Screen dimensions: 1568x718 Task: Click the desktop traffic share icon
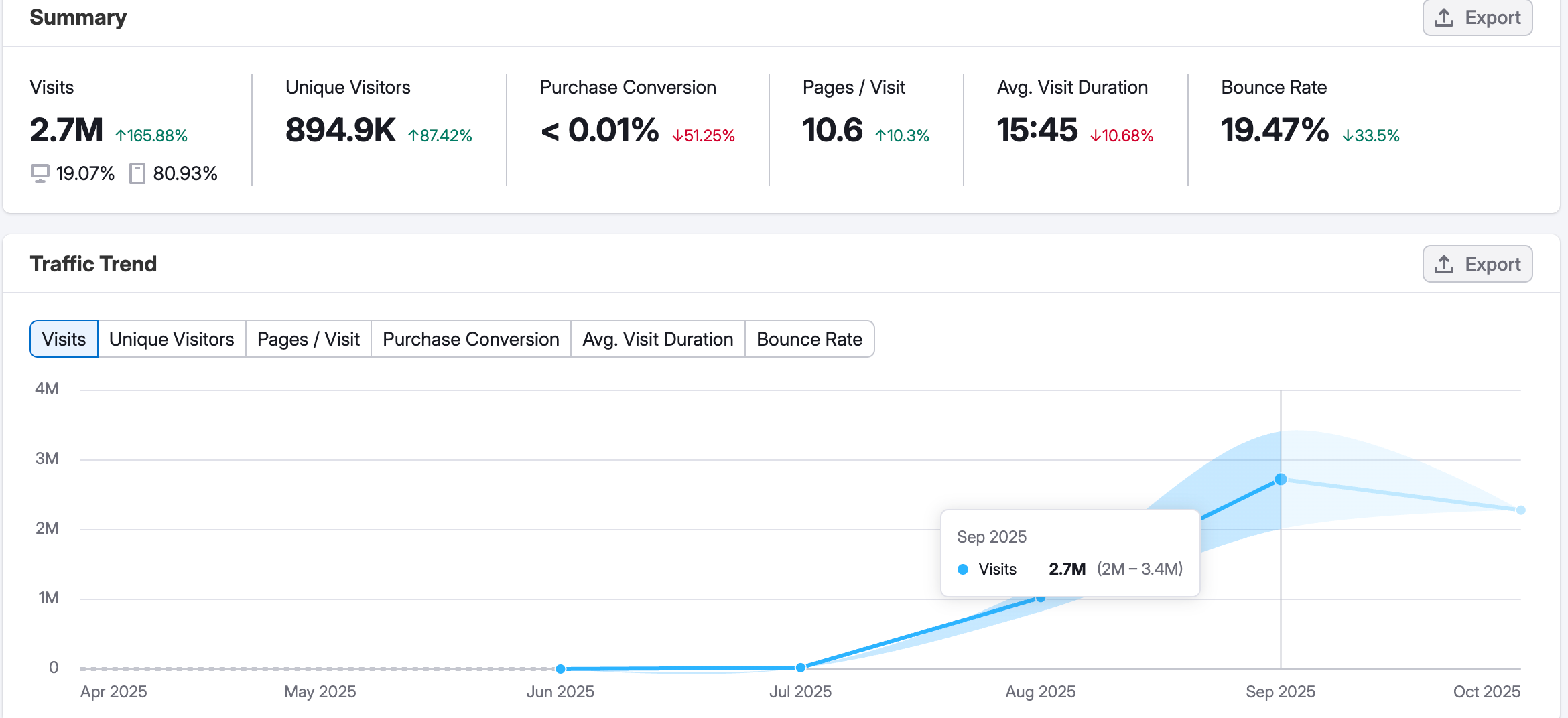[40, 173]
